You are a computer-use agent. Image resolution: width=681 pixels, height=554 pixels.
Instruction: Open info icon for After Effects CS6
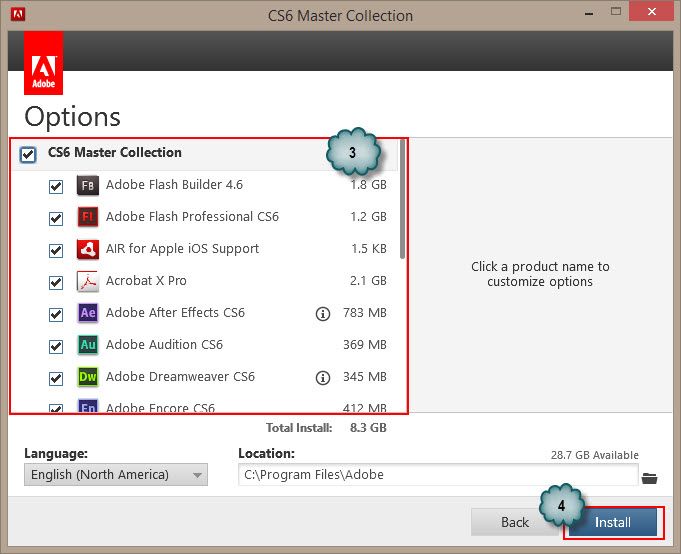[x=323, y=313]
